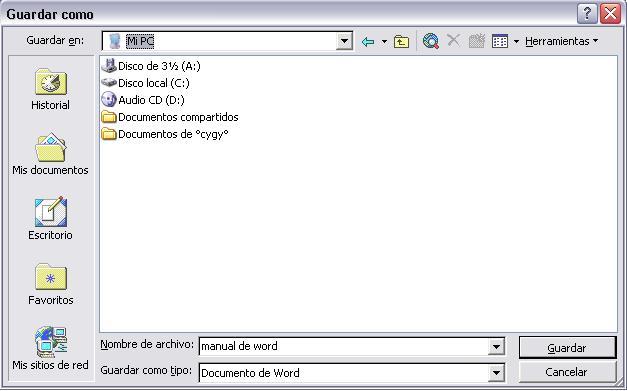
Task: Select the Documentos de °cygy° folder
Action: coord(165,134)
